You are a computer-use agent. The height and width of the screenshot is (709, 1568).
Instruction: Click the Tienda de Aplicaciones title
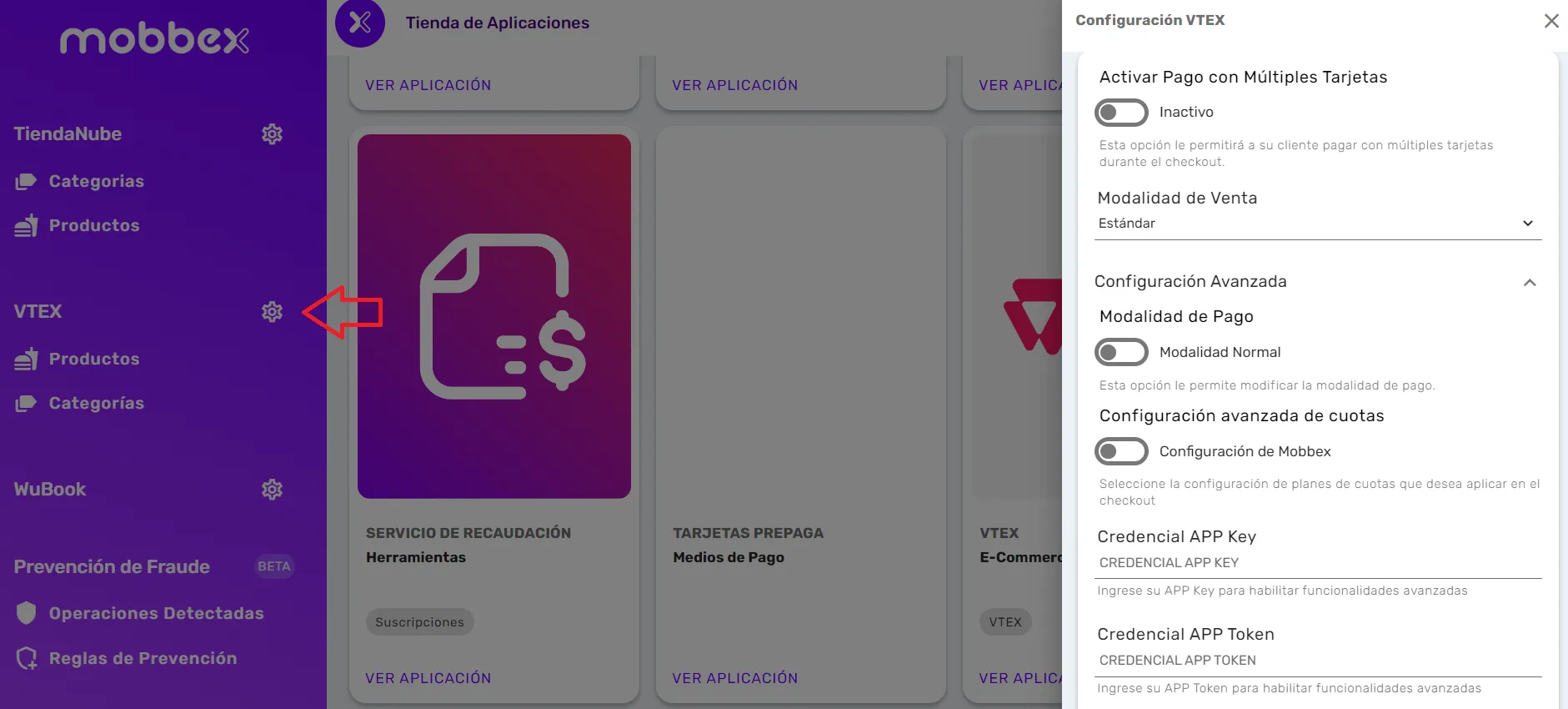pyautogui.click(x=498, y=23)
